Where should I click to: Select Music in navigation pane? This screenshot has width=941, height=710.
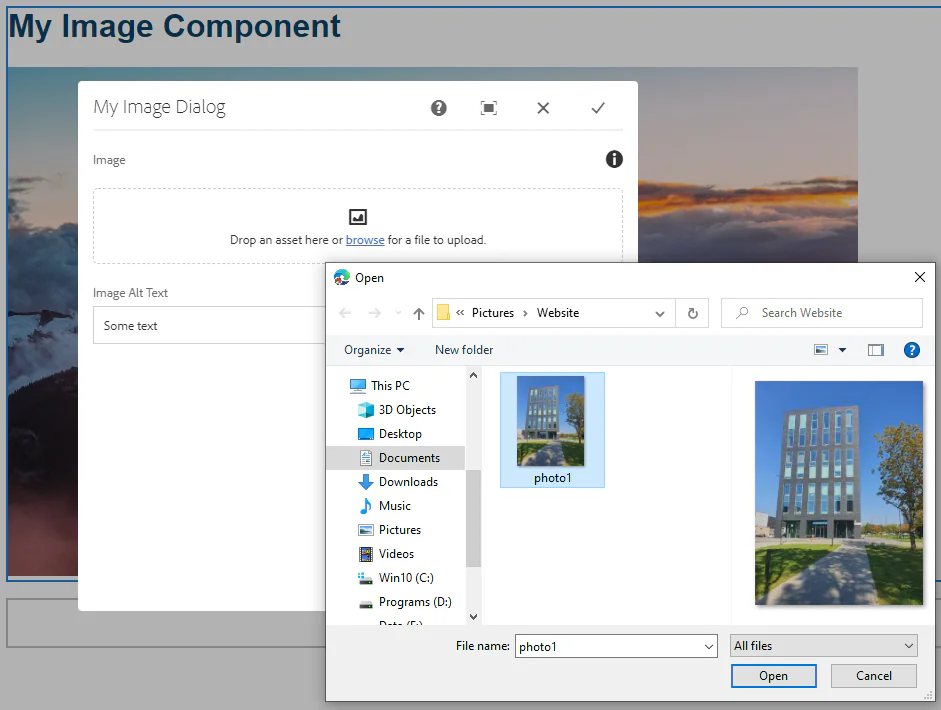pos(394,506)
